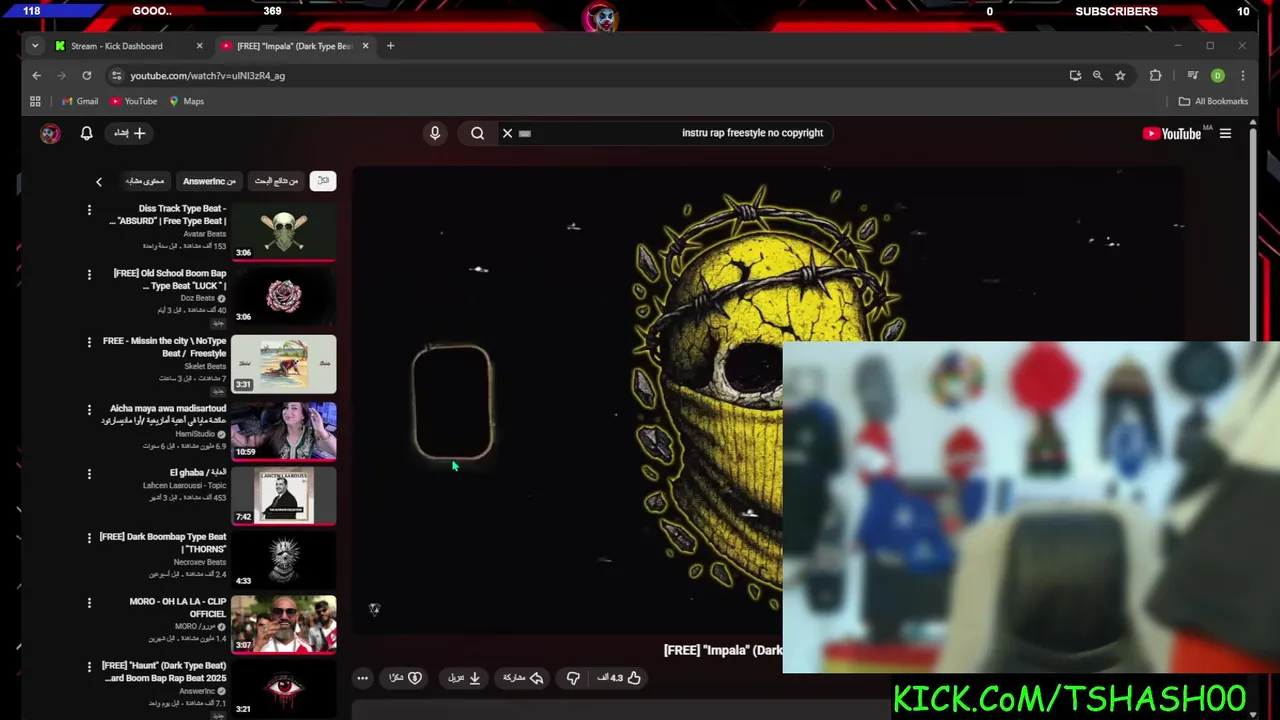1280x720 pixels.
Task: Open the Maps bookmark
Action: [x=186, y=101]
